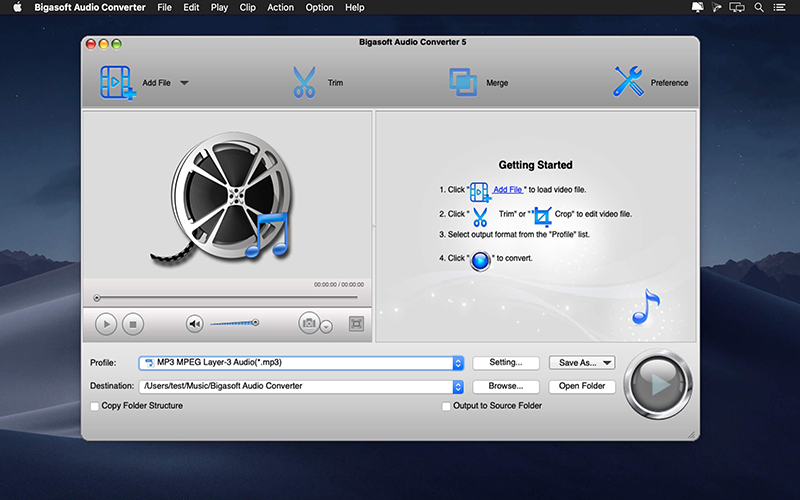Image resolution: width=800 pixels, height=500 pixels.
Task: Click the scissors icon in Getting Started step 2
Action: point(480,216)
